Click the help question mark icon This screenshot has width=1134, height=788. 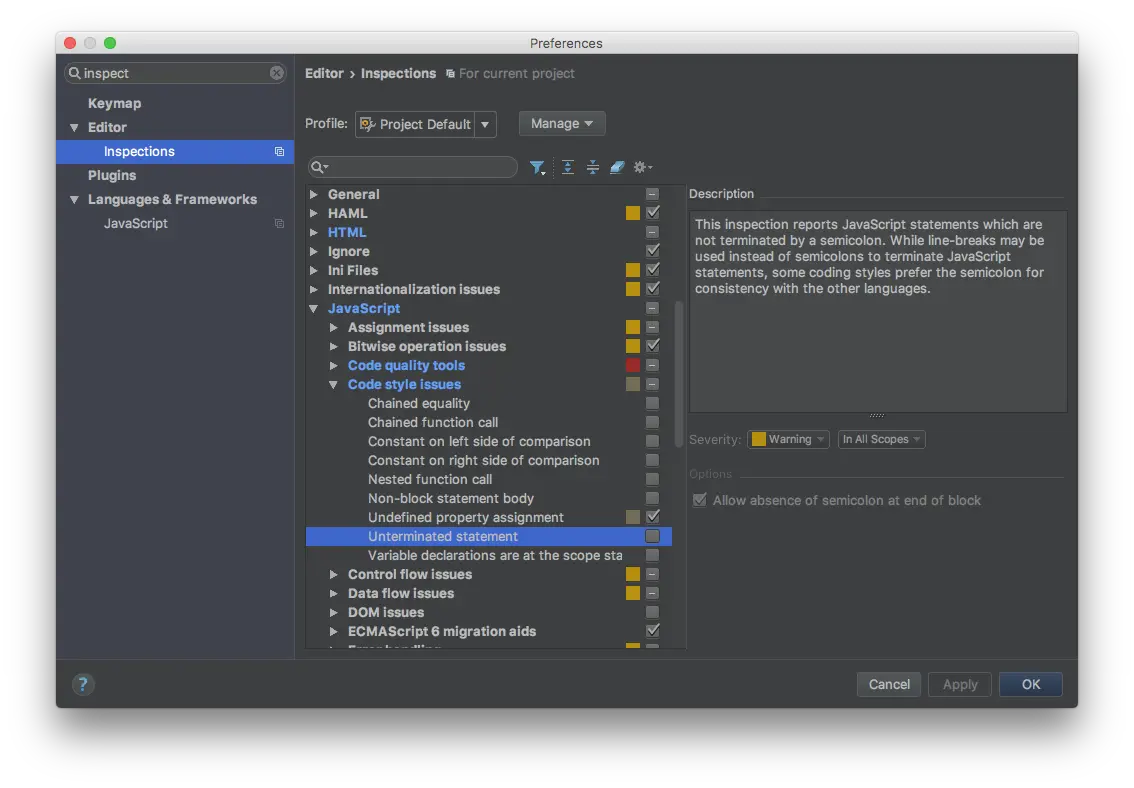(x=83, y=684)
